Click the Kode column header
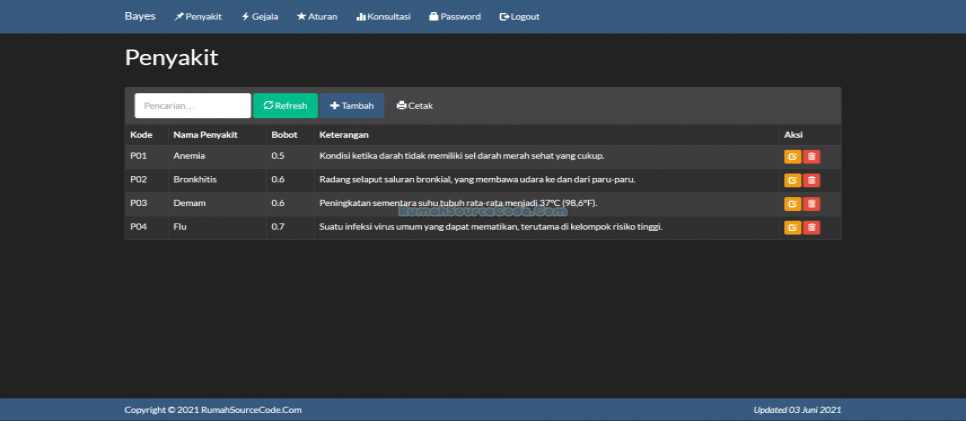Screen dimensions: 966x421 tap(141, 134)
